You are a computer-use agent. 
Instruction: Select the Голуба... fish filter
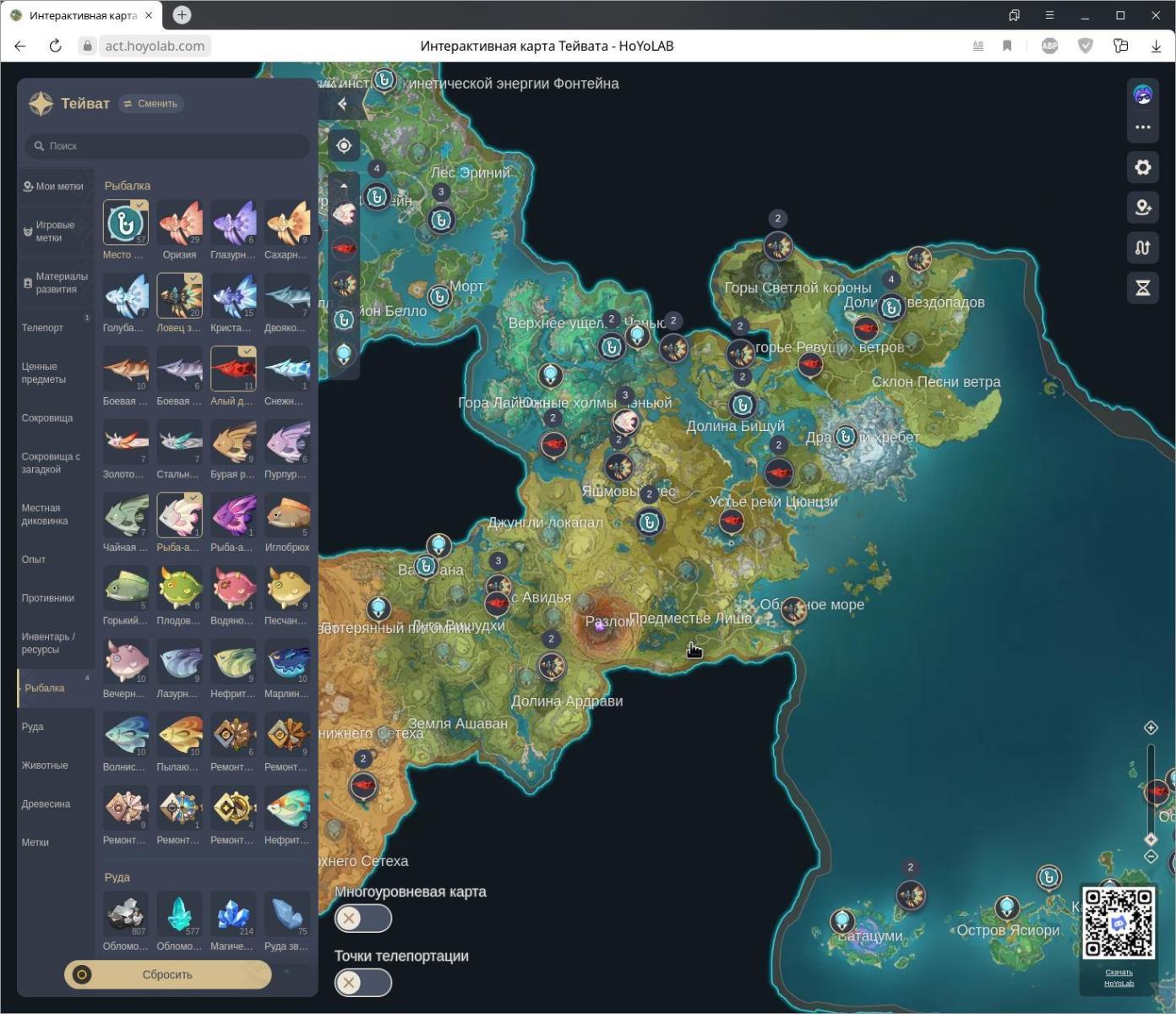coord(126,296)
